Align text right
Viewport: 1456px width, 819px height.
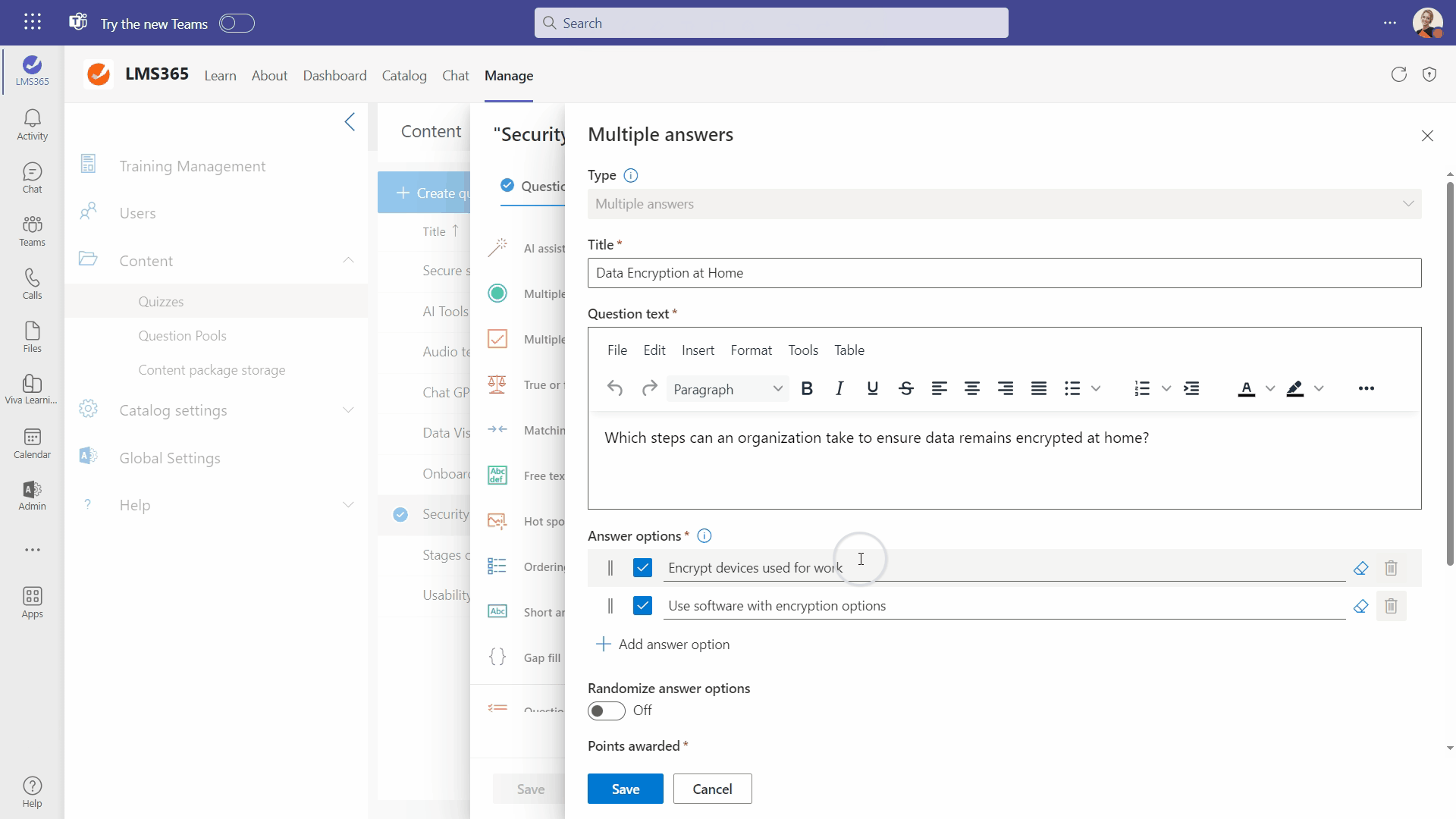(x=1006, y=389)
